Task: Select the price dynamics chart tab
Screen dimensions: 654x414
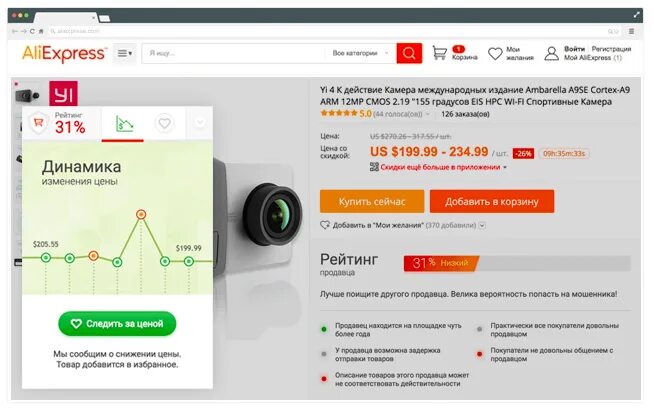Action: [x=124, y=124]
